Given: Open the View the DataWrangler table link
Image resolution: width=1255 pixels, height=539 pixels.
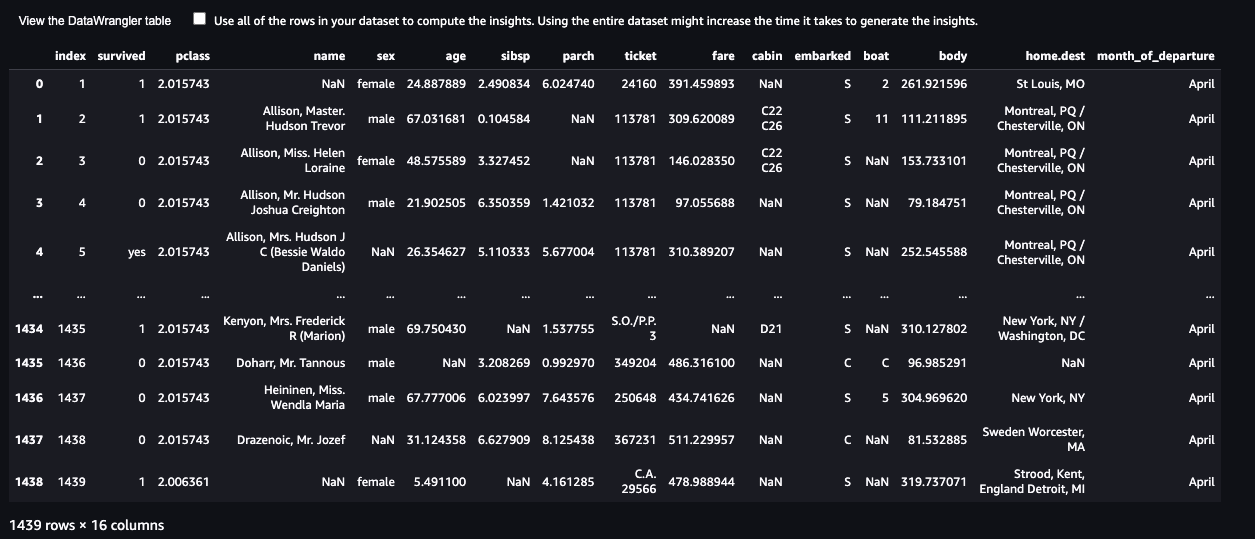Looking at the screenshot, I should tap(95, 20).
